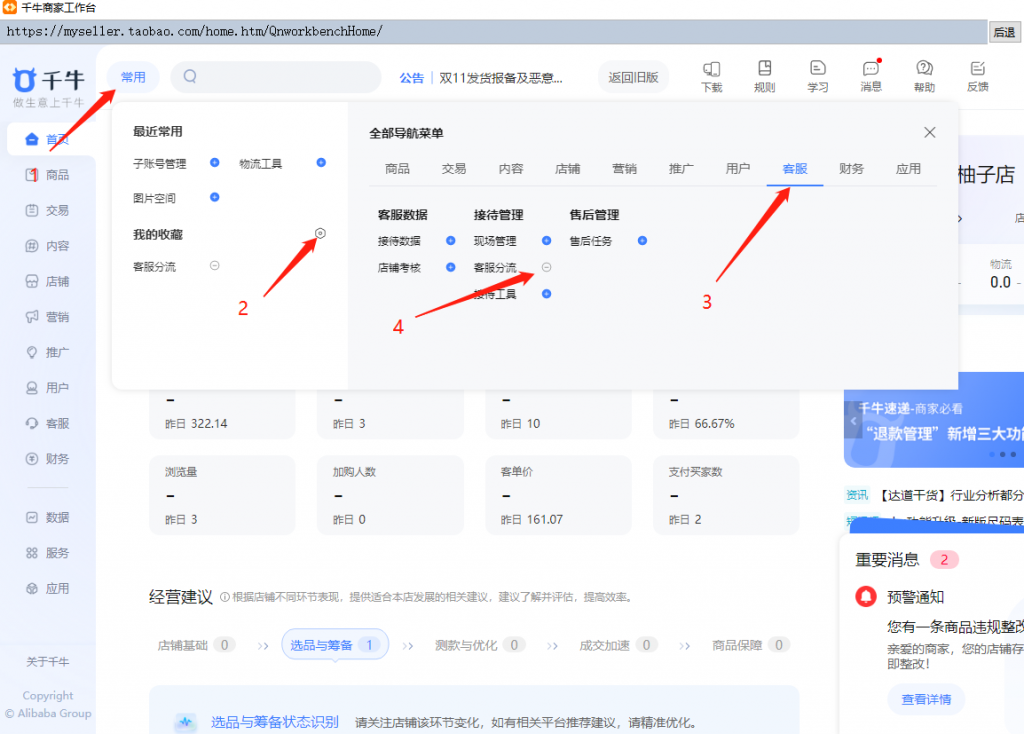Viewport: 1024px width, 734px height.
Task: Switch to the 财务 navigation tab
Action: [852, 169]
